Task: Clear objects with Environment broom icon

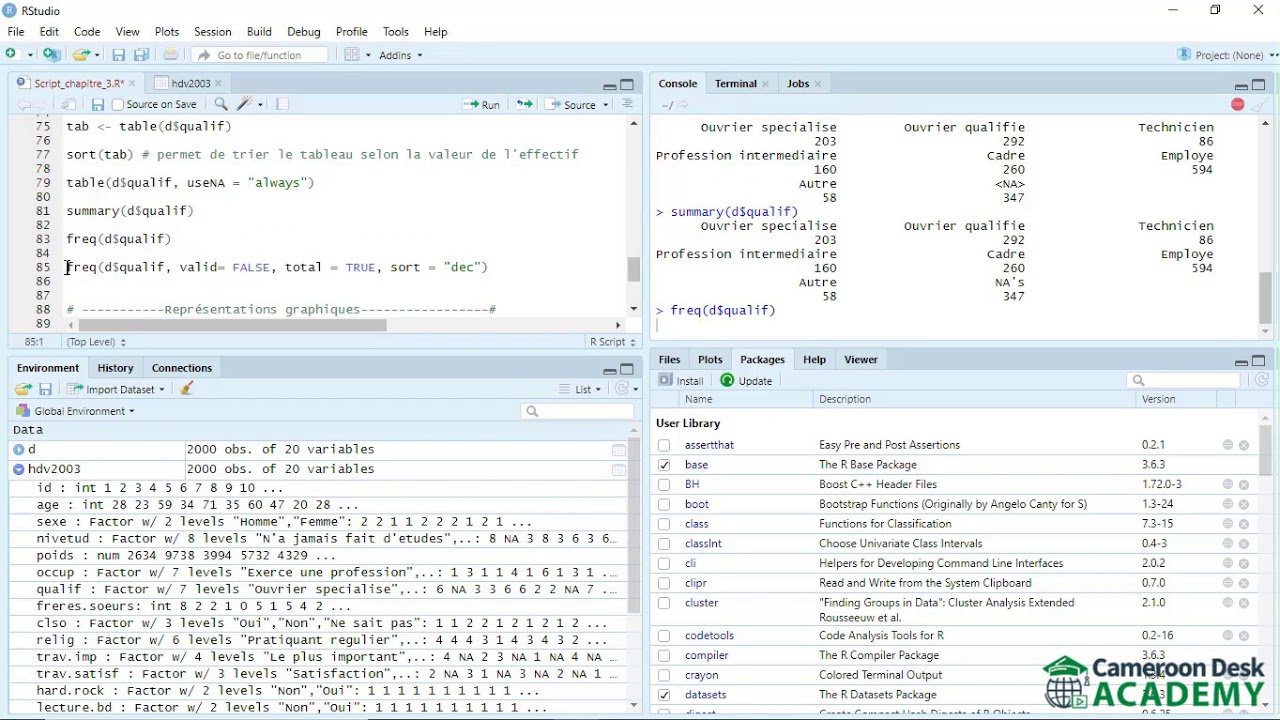Action: click(x=186, y=389)
